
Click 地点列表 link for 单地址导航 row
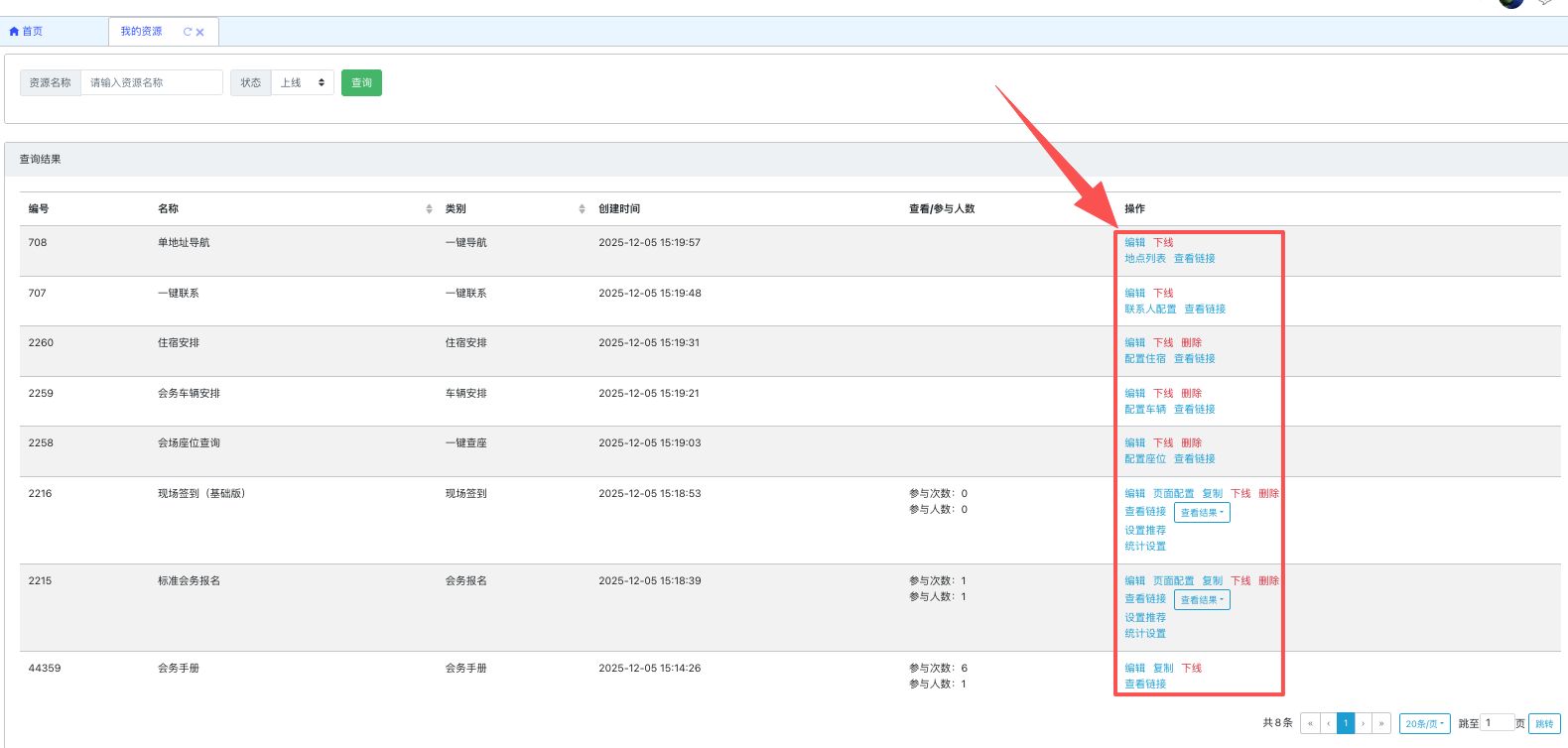(x=1144, y=259)
